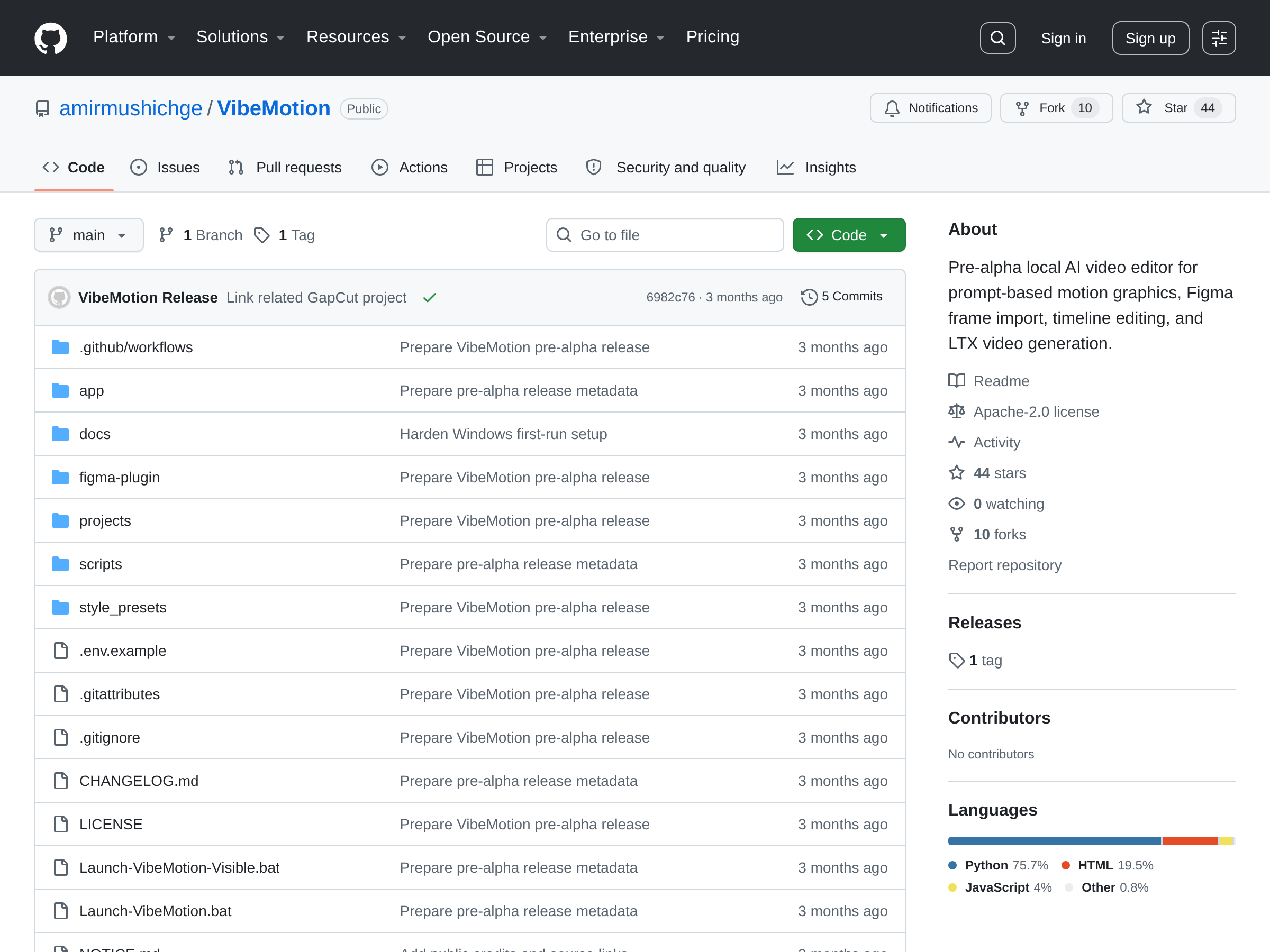Viewport: 1270px width, 952px height.
Task: Click Sign in
Action: 1063,39
